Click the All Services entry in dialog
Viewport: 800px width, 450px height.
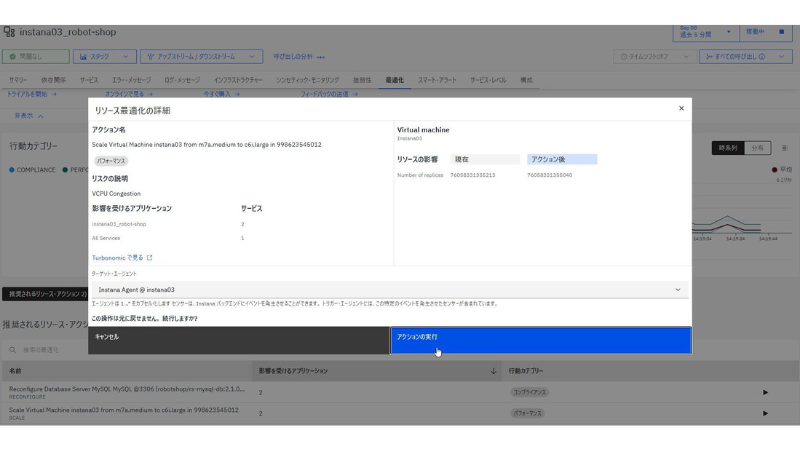tap(106, 238)
